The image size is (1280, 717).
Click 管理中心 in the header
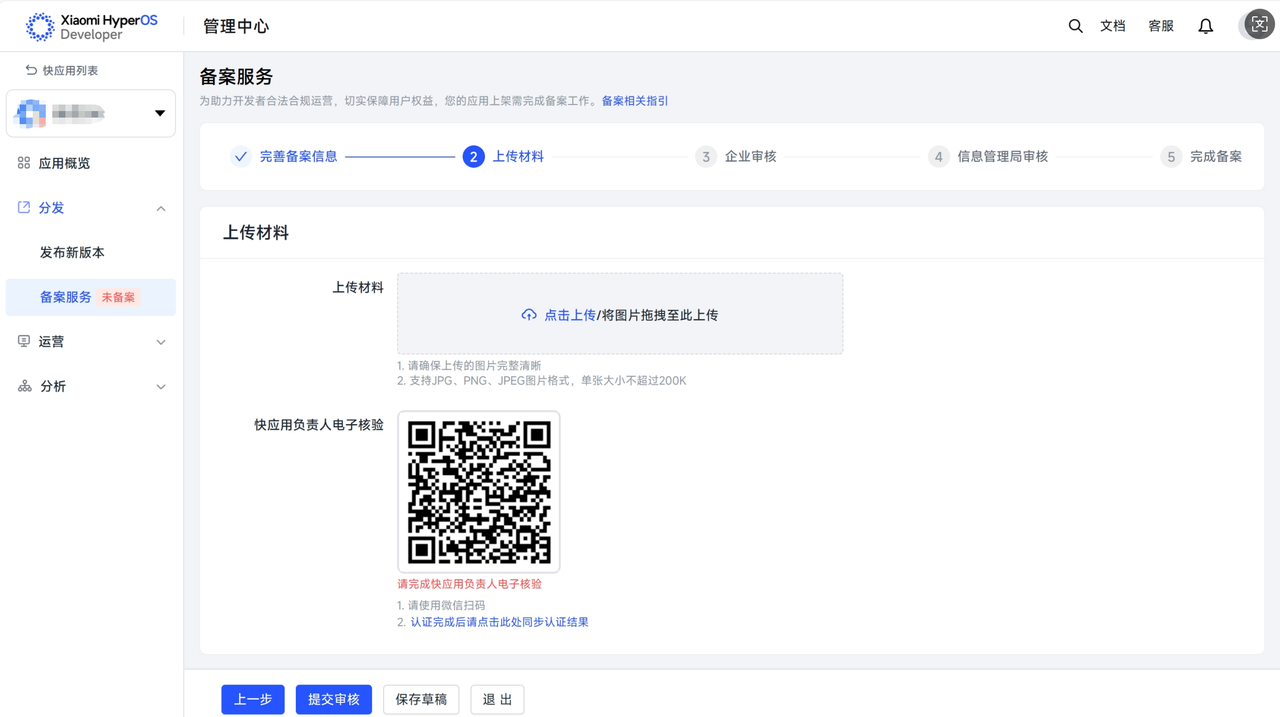click(x=236, y=27)
